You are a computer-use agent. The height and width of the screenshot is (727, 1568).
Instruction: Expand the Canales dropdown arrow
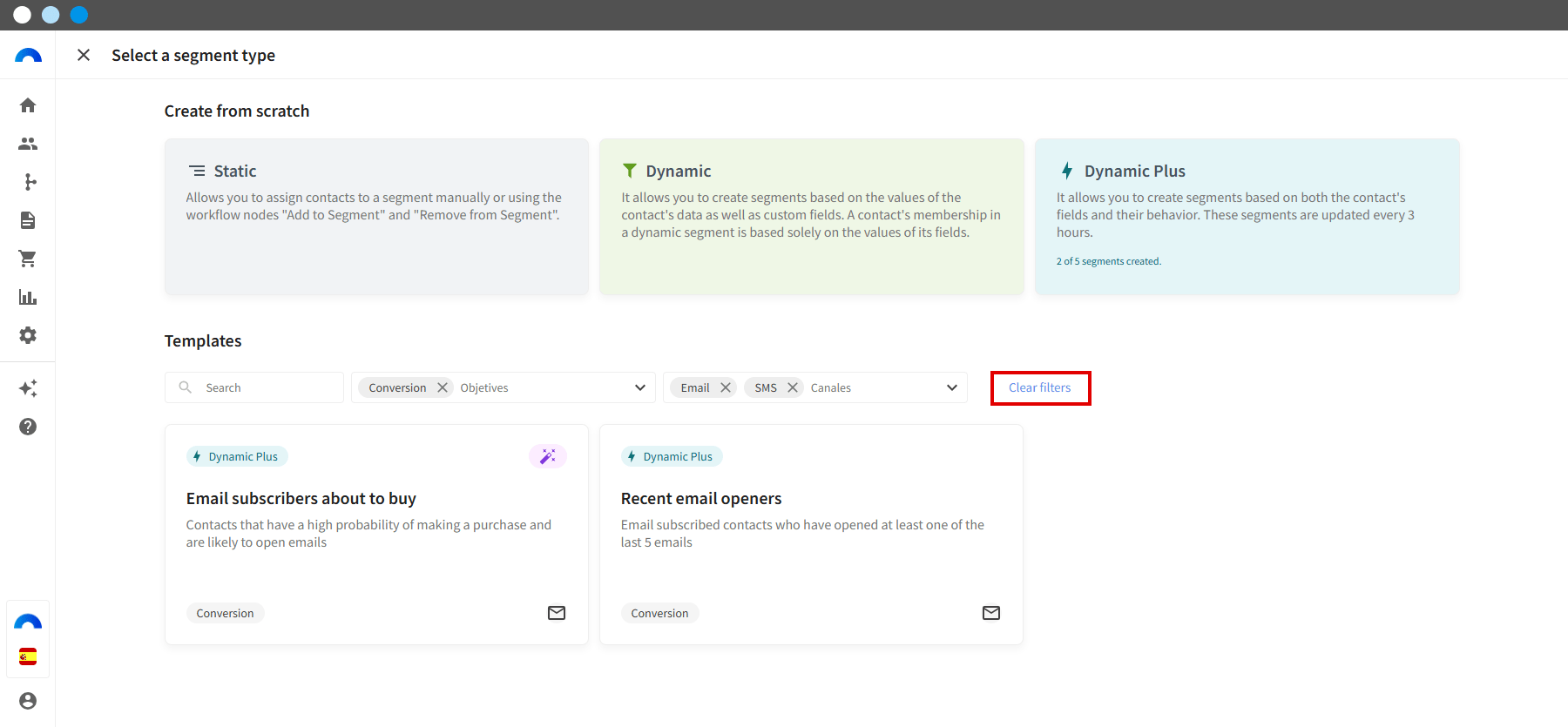tap(952, 387)
